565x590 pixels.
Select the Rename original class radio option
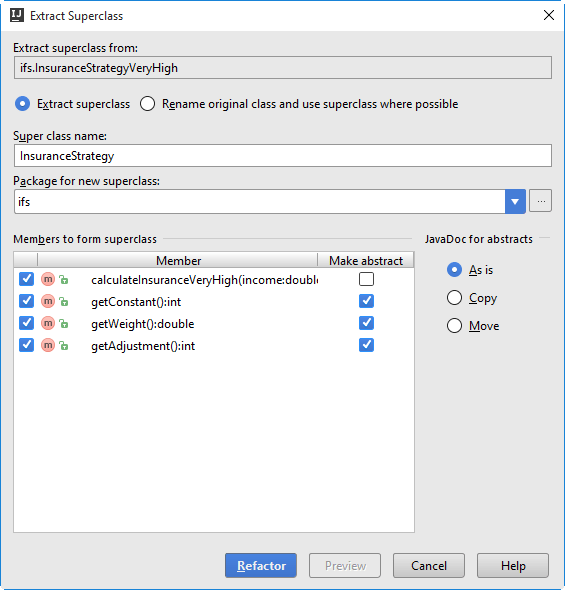click(147, 104)
